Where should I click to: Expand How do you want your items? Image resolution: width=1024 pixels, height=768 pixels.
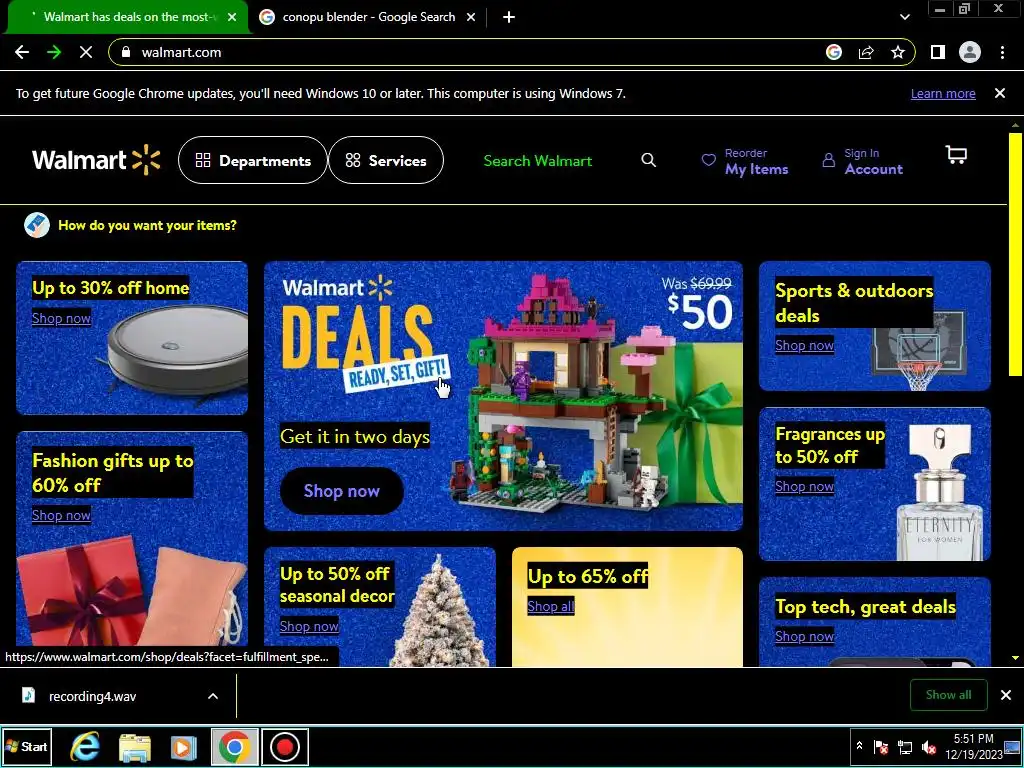tap(131, 225)
